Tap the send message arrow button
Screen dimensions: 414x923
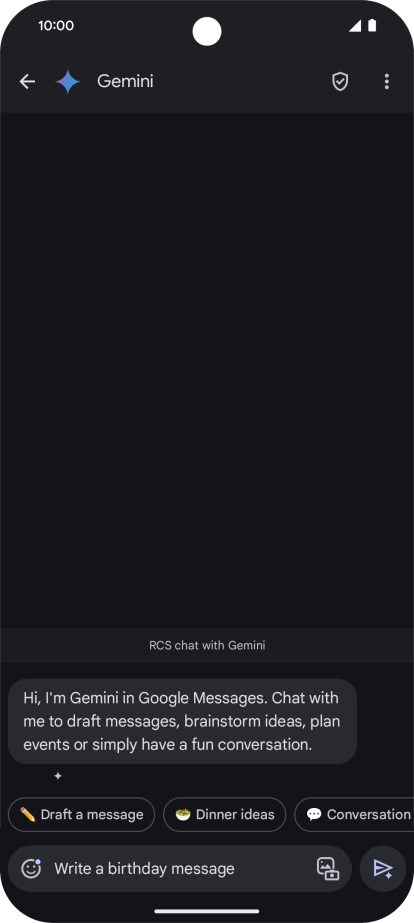point(383,868)
